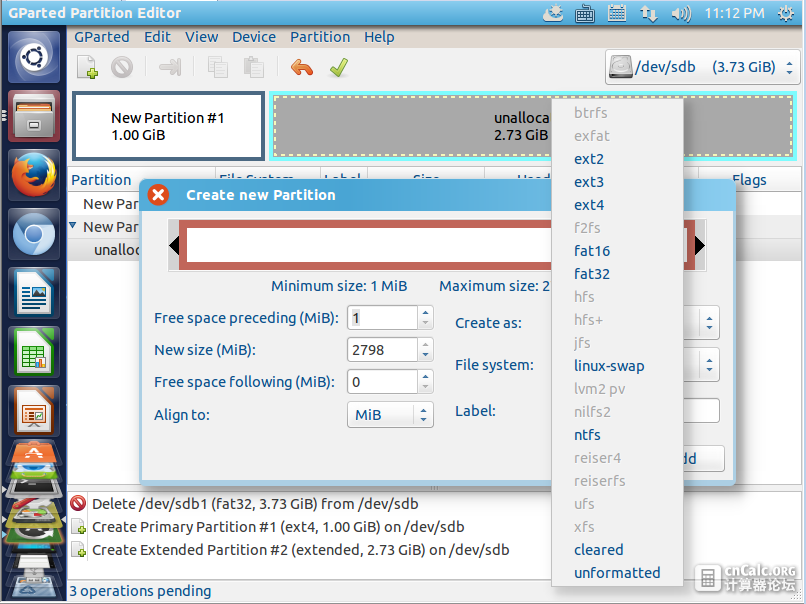
Task: Click the copy partition toolbar icon
Action: point(217,67)
